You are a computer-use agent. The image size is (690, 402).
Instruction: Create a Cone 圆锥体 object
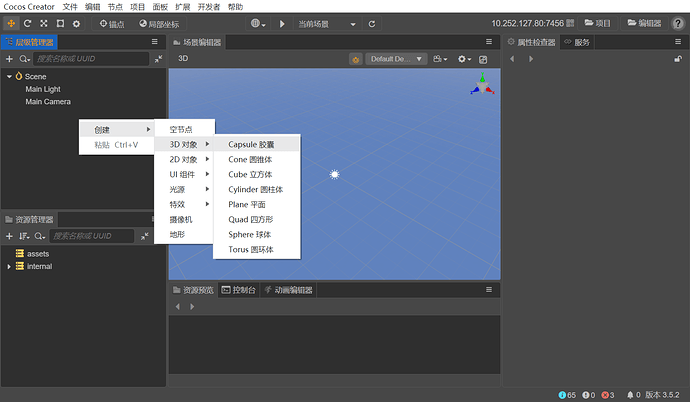tap(257, 159)
